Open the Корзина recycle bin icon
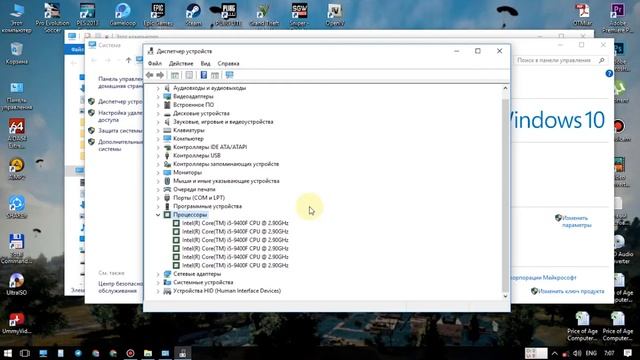Viewport: 640px width, 360px height. [17, 53]
